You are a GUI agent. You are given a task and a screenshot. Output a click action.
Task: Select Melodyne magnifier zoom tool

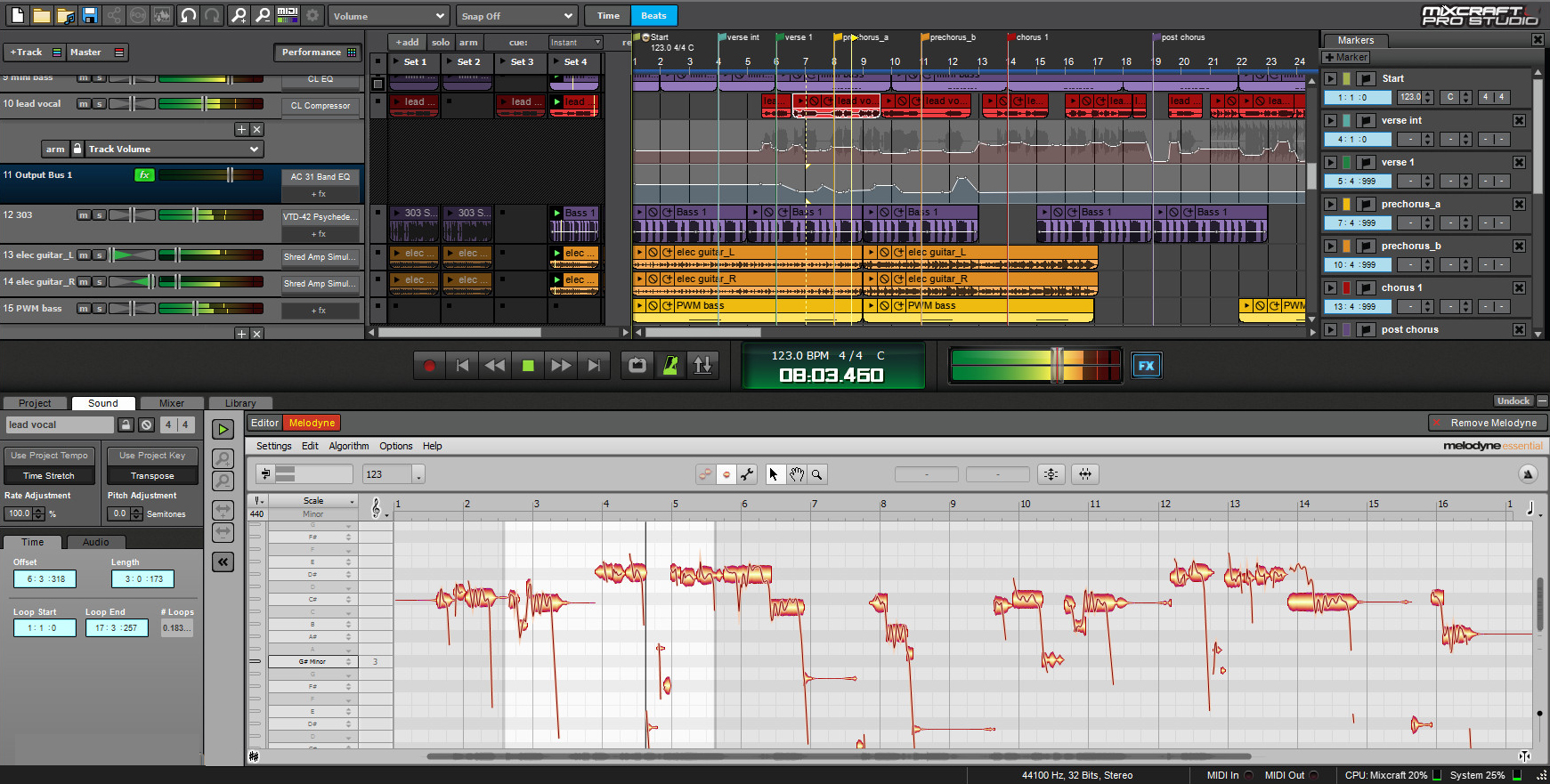(817, 474)
